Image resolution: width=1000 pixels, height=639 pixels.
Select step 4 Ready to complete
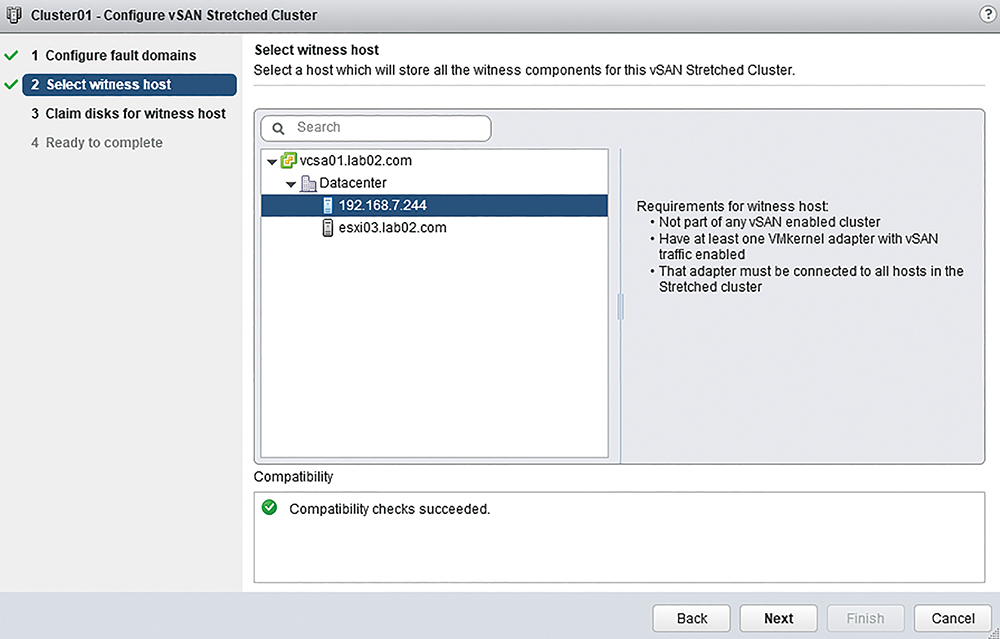tap(97, 143)
